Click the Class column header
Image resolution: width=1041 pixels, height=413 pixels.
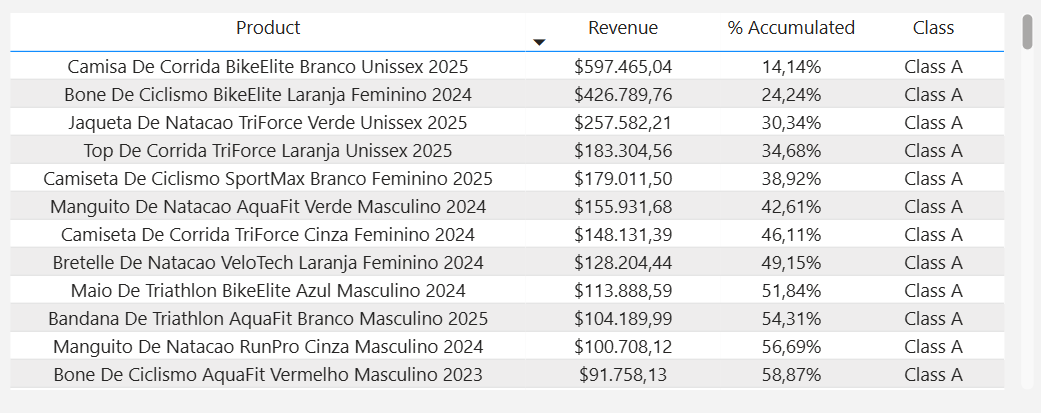point(933,28)
